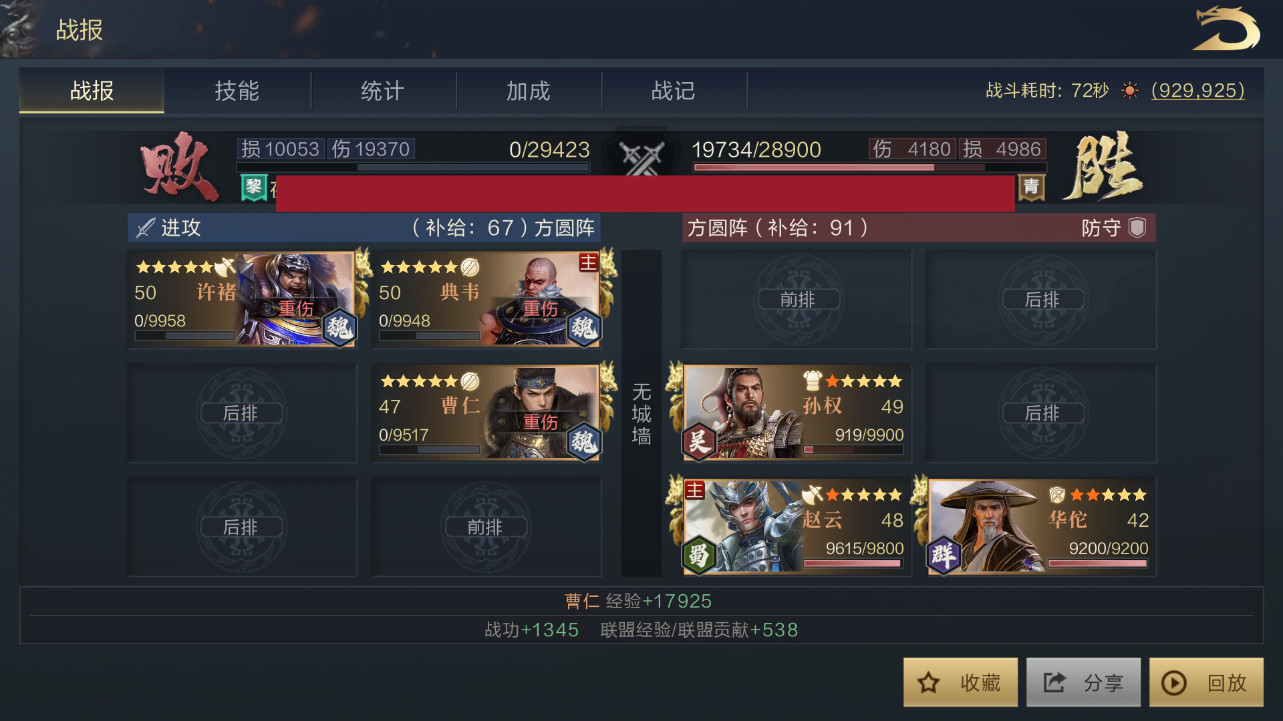Click the golden dragon back icon

click(x=1226, y=29)
